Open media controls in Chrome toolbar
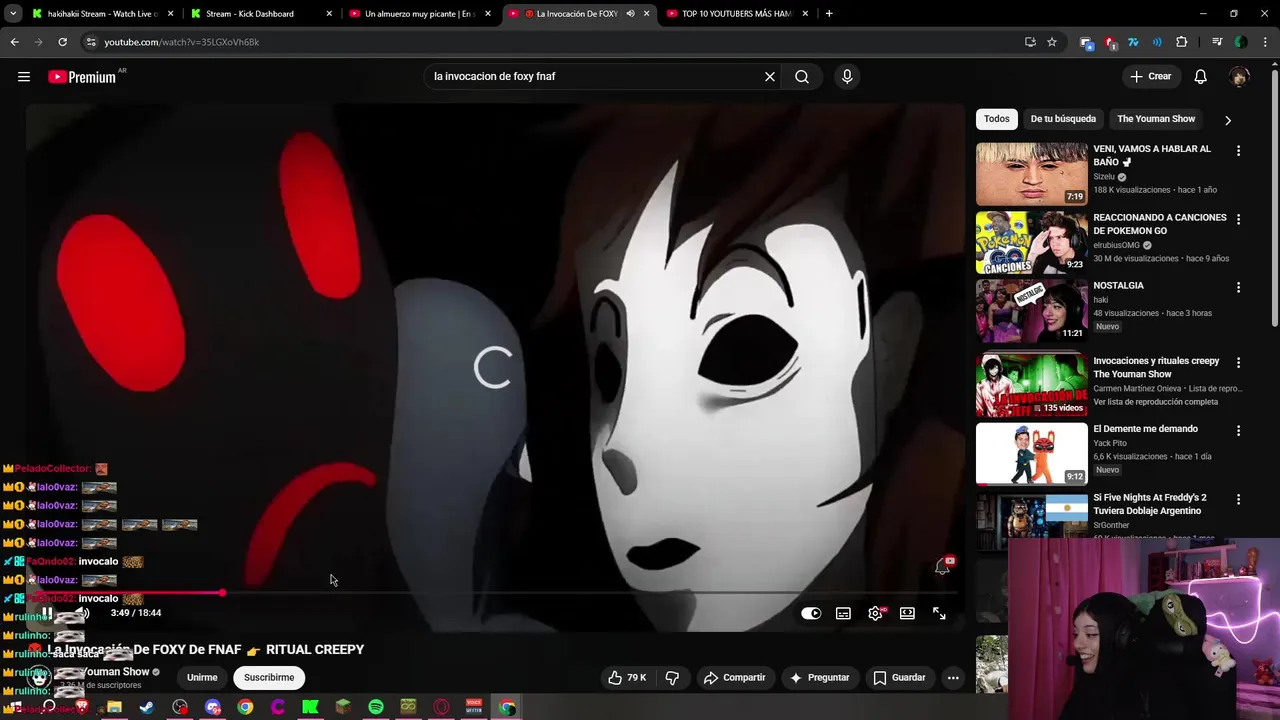The width and height of the screenshot is (1280, 720). (x=1216, y=42)
